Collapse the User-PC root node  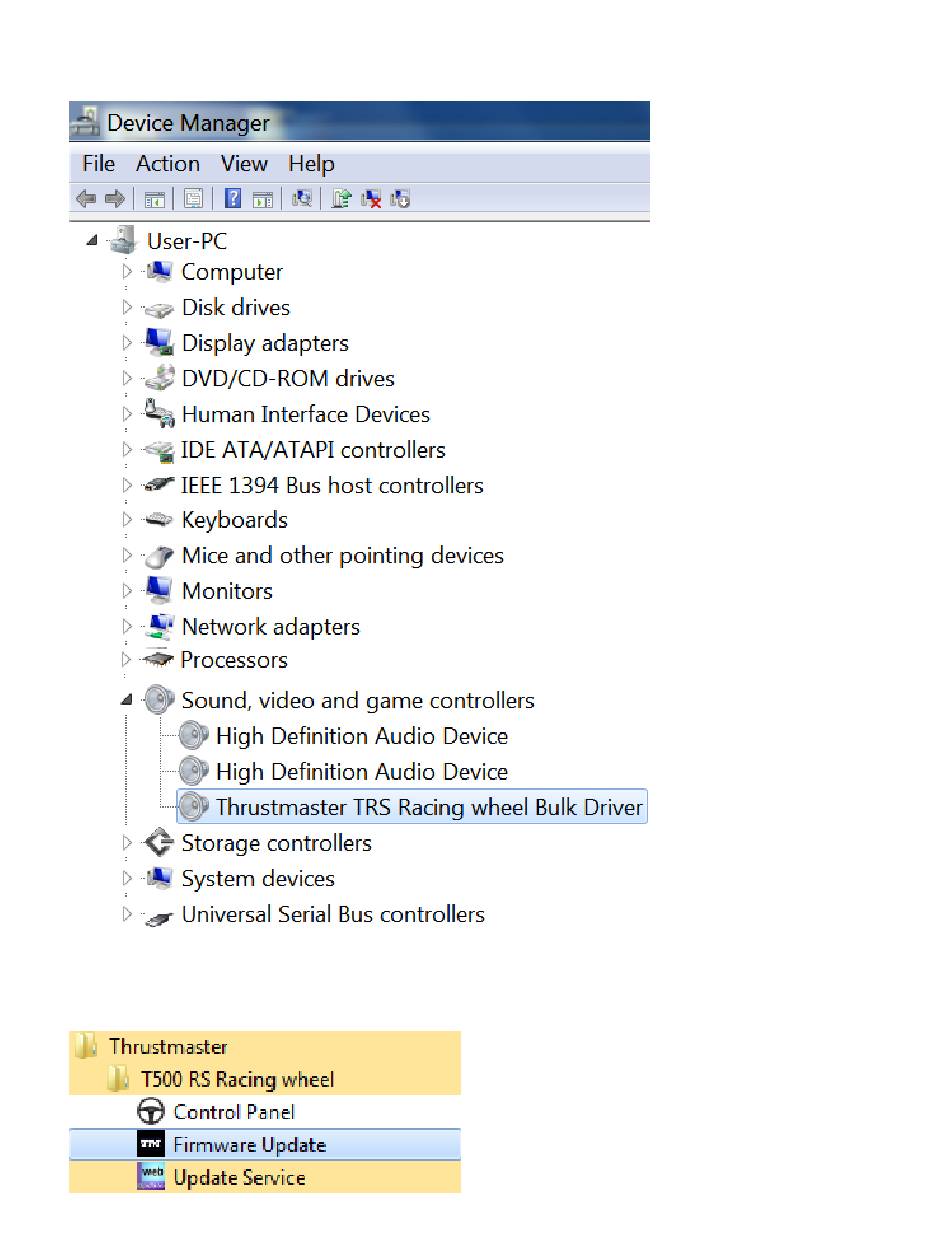point(93,241)
